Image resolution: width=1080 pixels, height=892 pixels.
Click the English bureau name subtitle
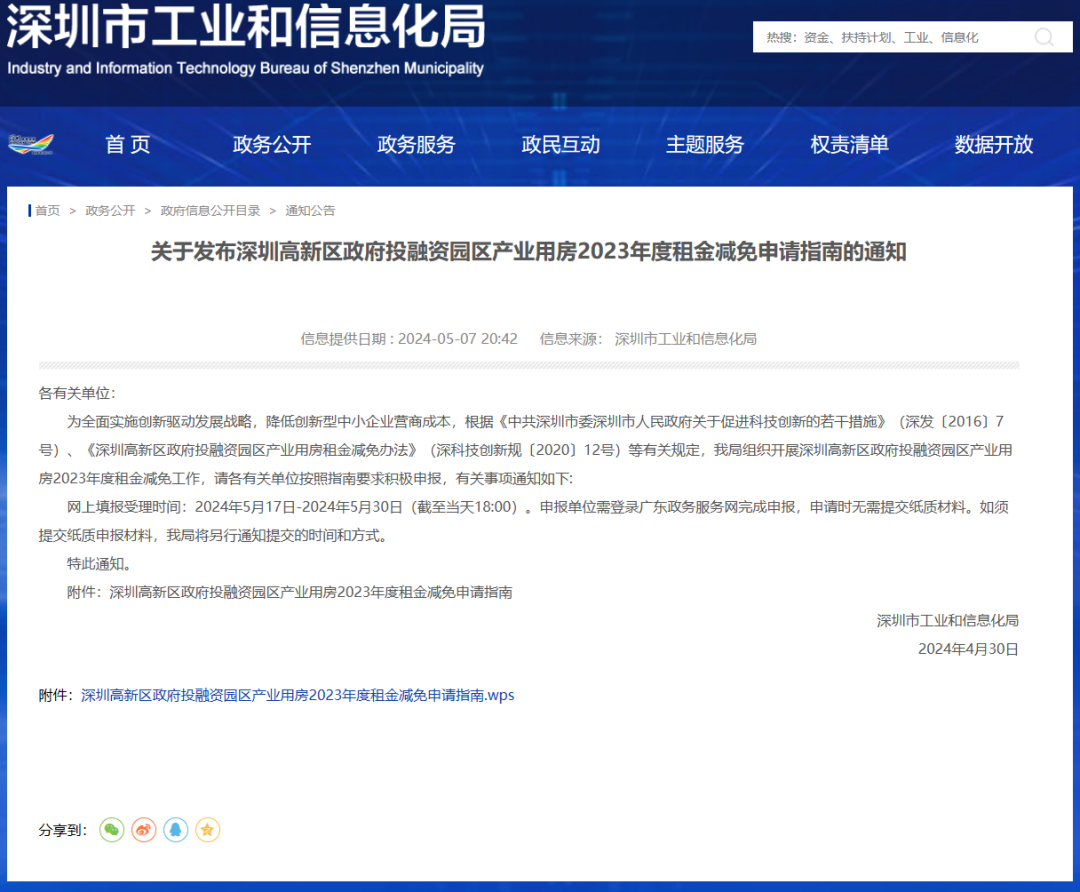coord(245,68)
